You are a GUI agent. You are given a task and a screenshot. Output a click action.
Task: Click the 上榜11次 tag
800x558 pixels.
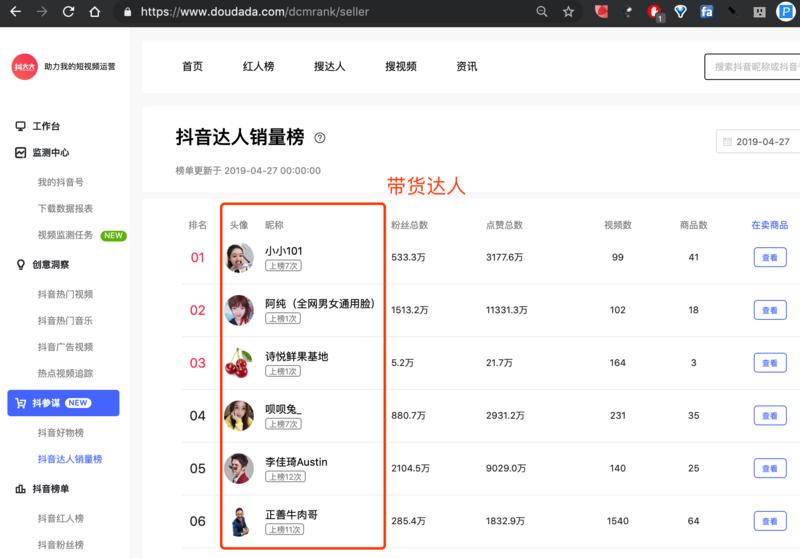pyautogui.click(x=284, y=530)
